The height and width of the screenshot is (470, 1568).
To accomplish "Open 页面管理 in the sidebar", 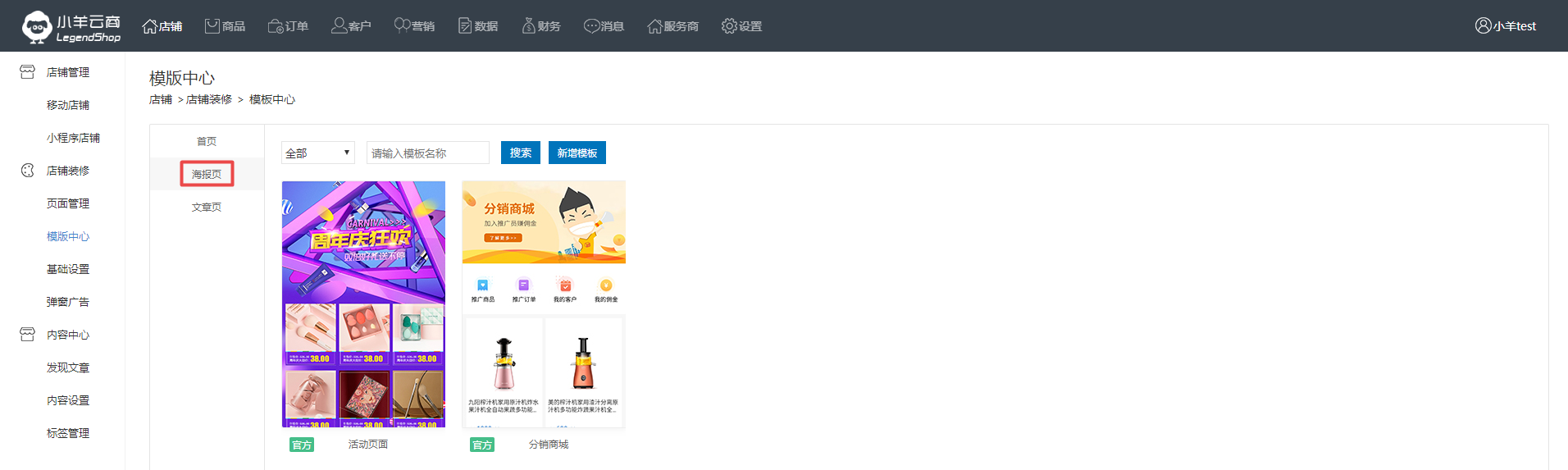I will [x=68, y=203].
